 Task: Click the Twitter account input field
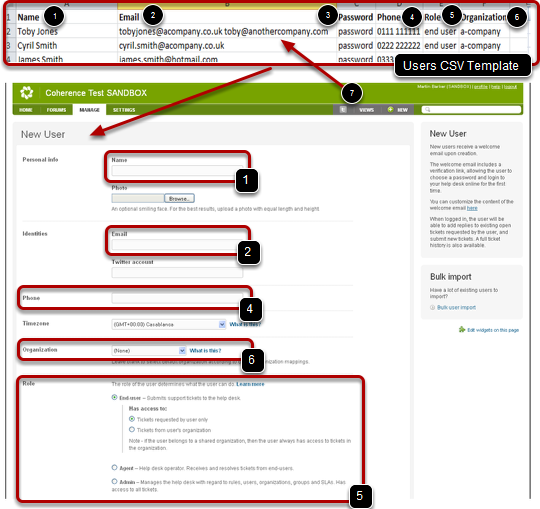(177, 272)
